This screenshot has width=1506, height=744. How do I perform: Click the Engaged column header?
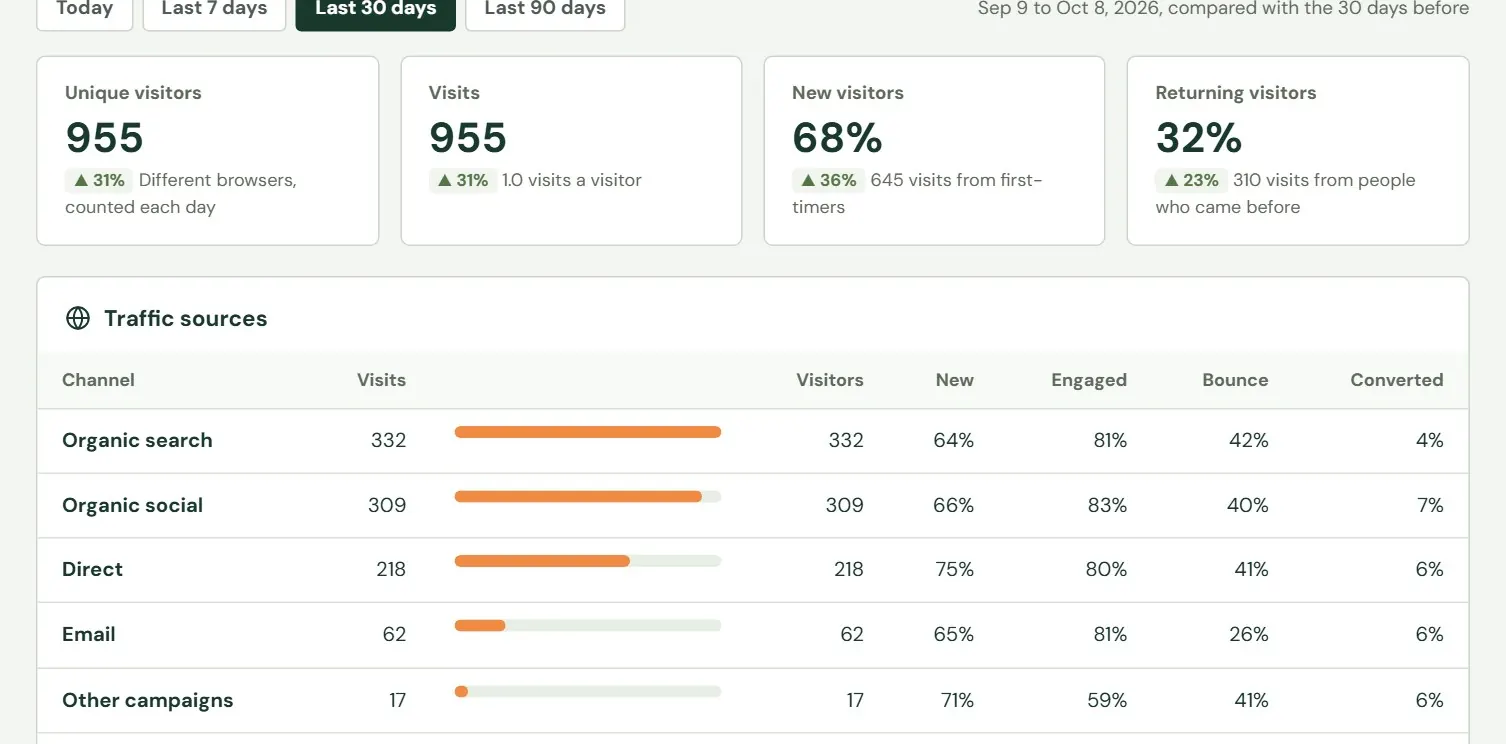click(x=1089, y=380)
